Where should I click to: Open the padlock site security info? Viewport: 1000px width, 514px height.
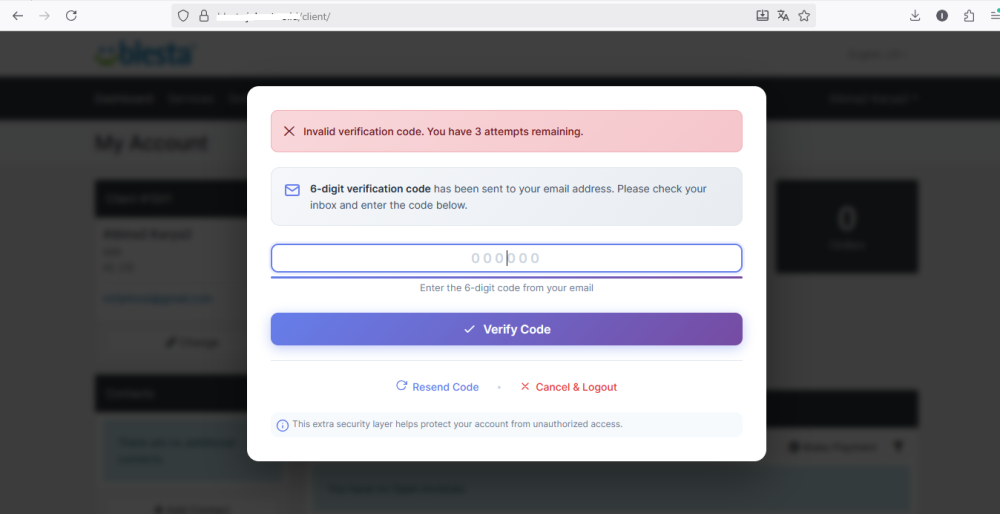coord(203,16)
